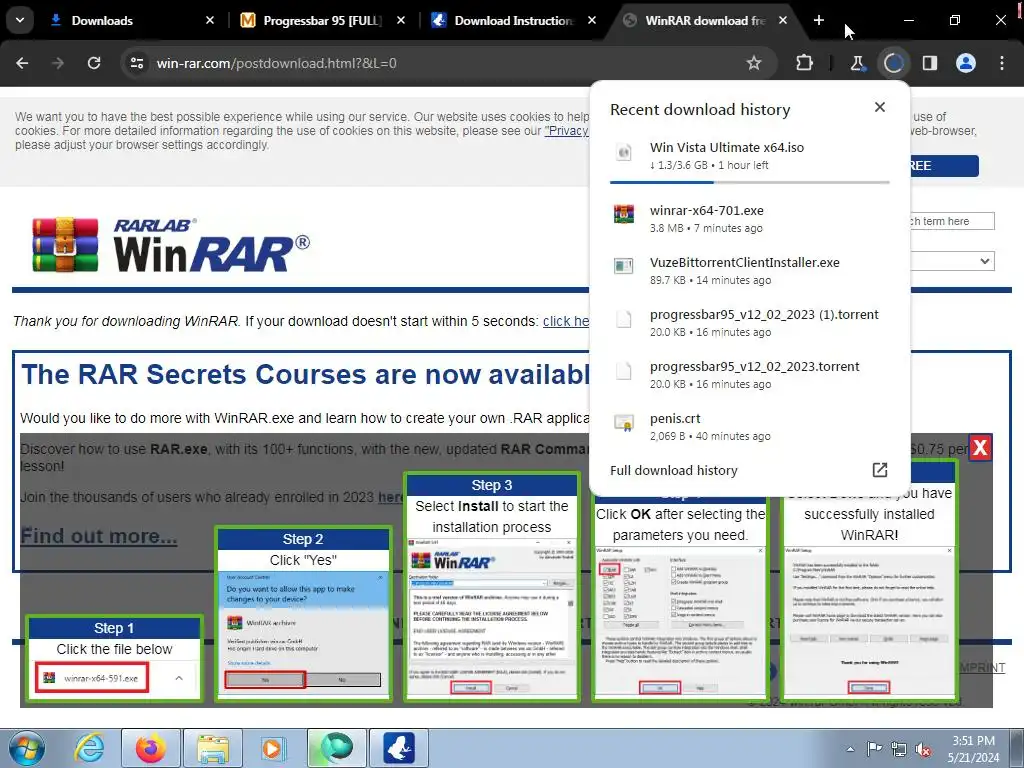Click the Action Center flag icon
This screenshot has height=768, width=1024.
pos(874,749)
